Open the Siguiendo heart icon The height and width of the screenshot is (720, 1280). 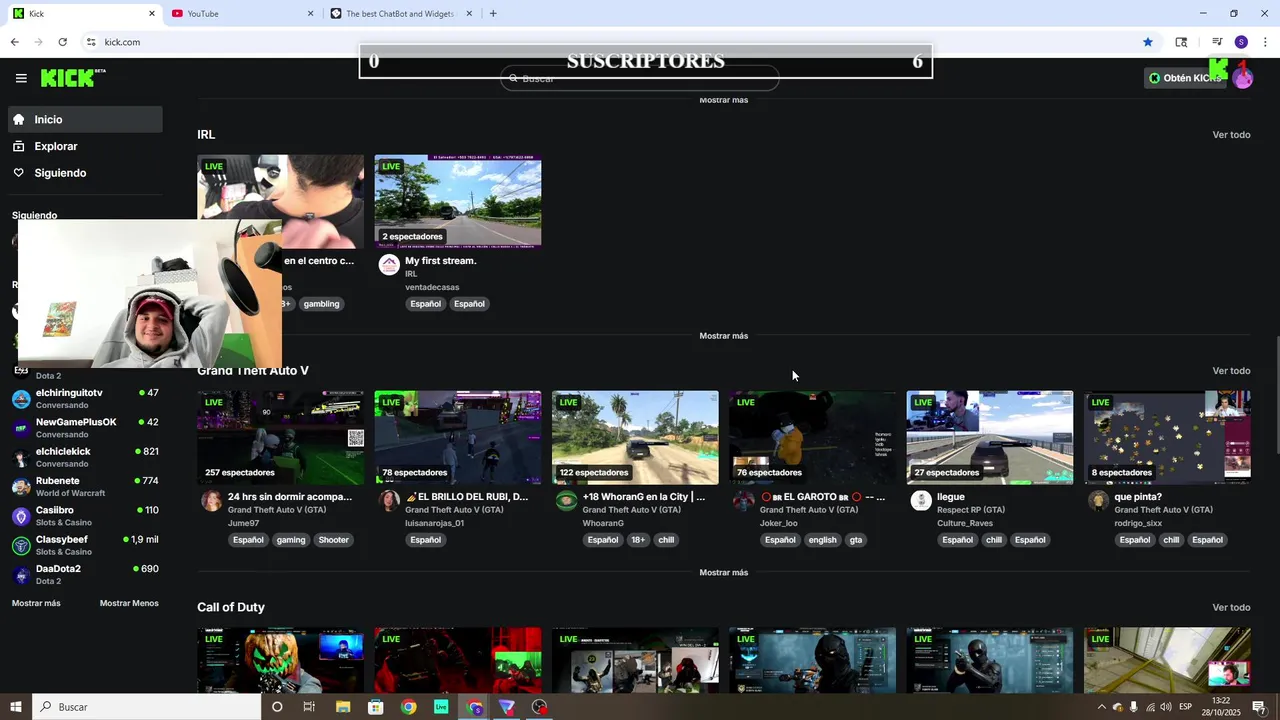tap(19, 173)
